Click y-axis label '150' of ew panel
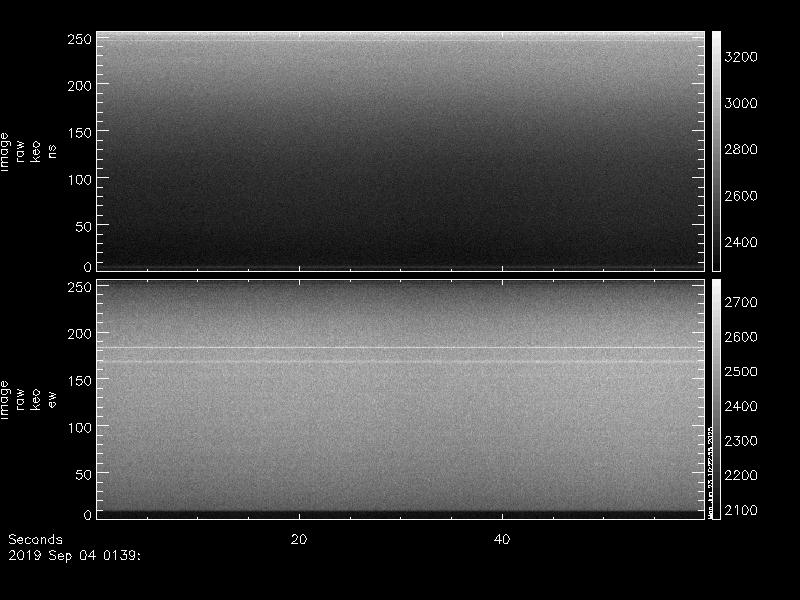Image resolution: width=800 pixels, height=600 pixels. click(x=80, y=381)
